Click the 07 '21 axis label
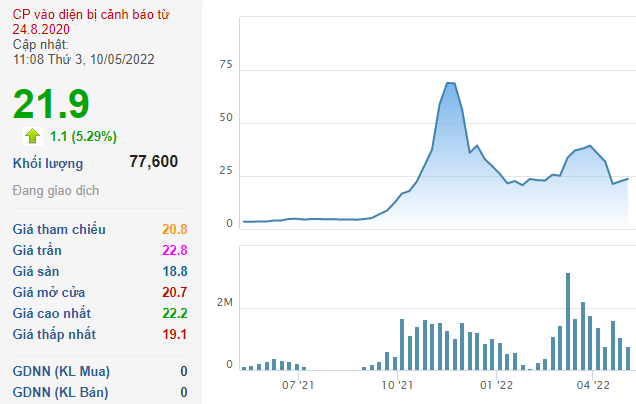 (298, 385)
